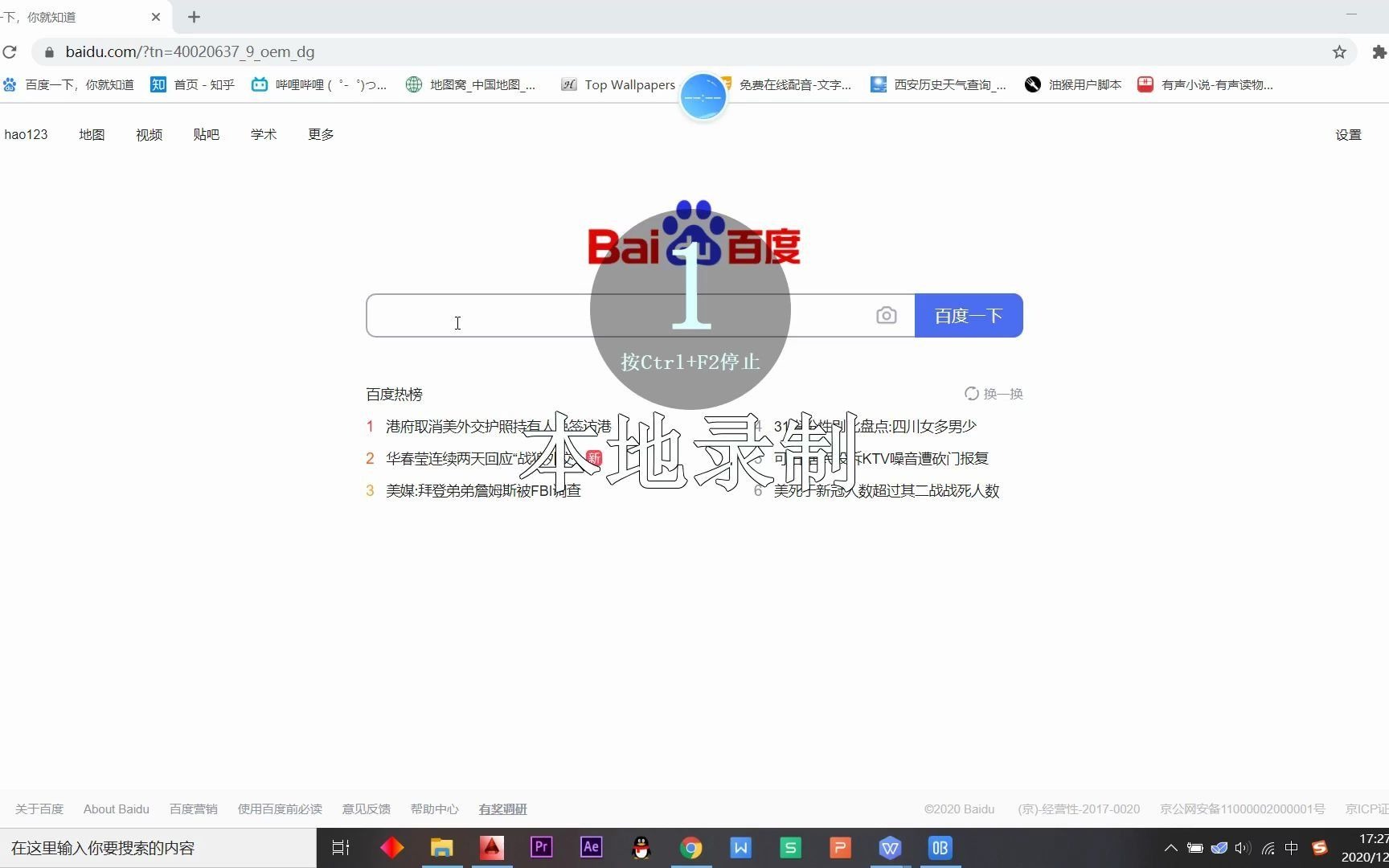Open the 百度一下，你就知道 bookmark
Screen dimensions: 1389x868
[68, 84]
